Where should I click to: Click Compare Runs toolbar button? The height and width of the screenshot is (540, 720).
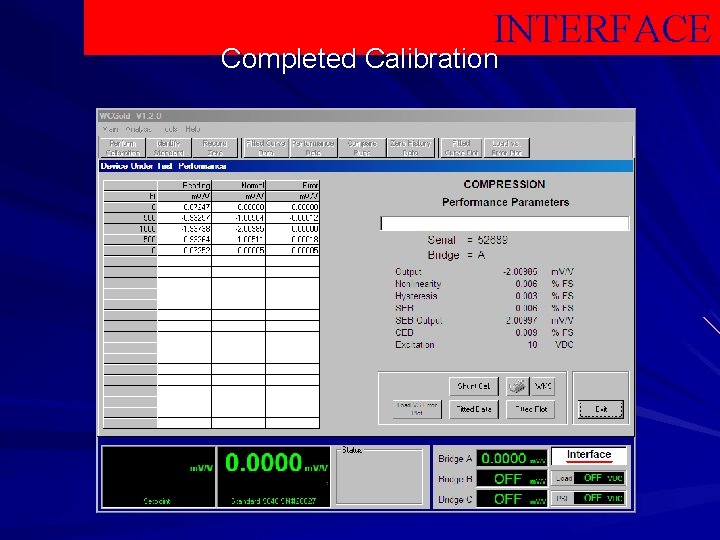(362, 148)
